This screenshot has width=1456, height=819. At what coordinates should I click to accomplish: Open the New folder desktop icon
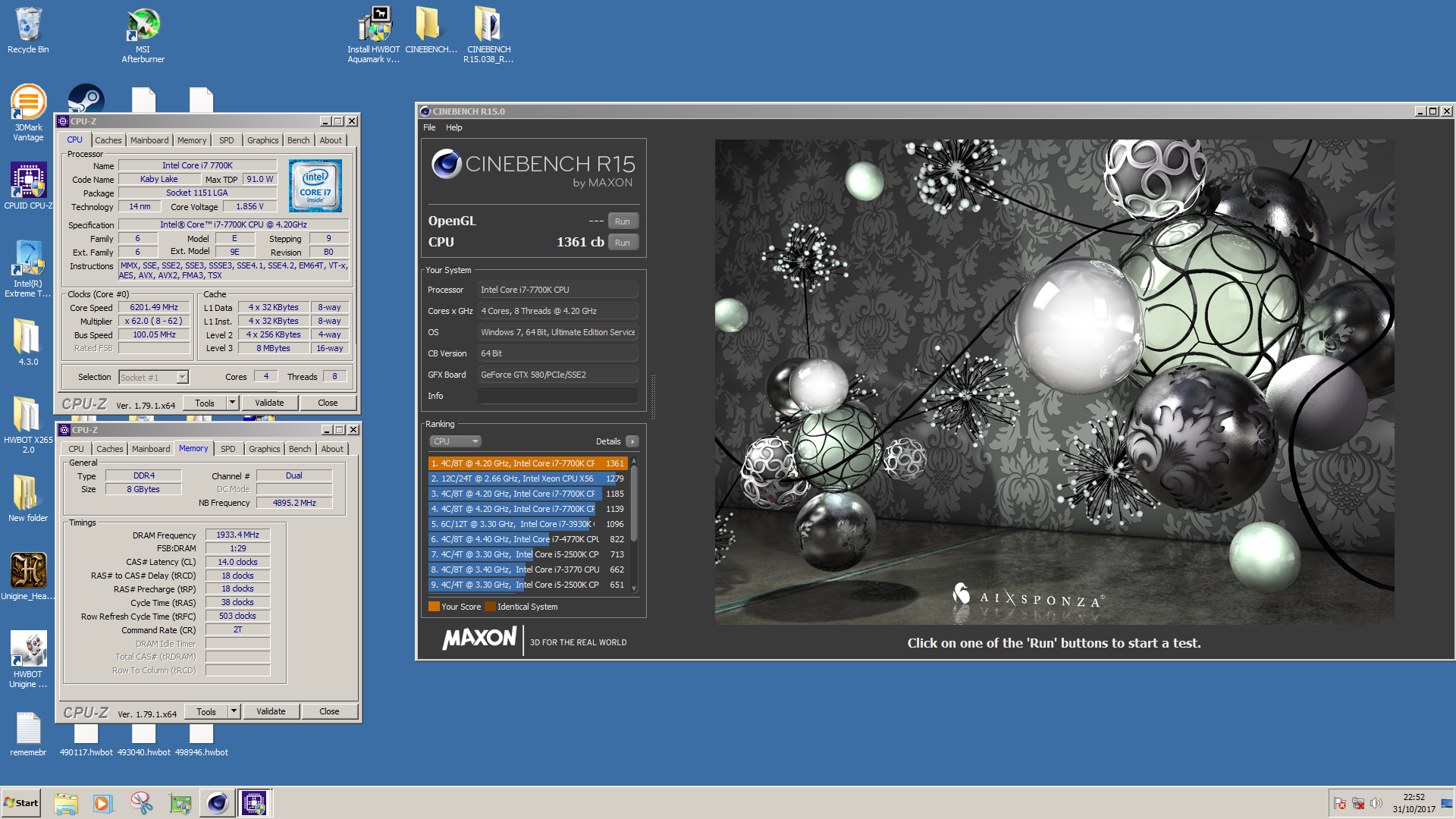[x=28, y=497]
